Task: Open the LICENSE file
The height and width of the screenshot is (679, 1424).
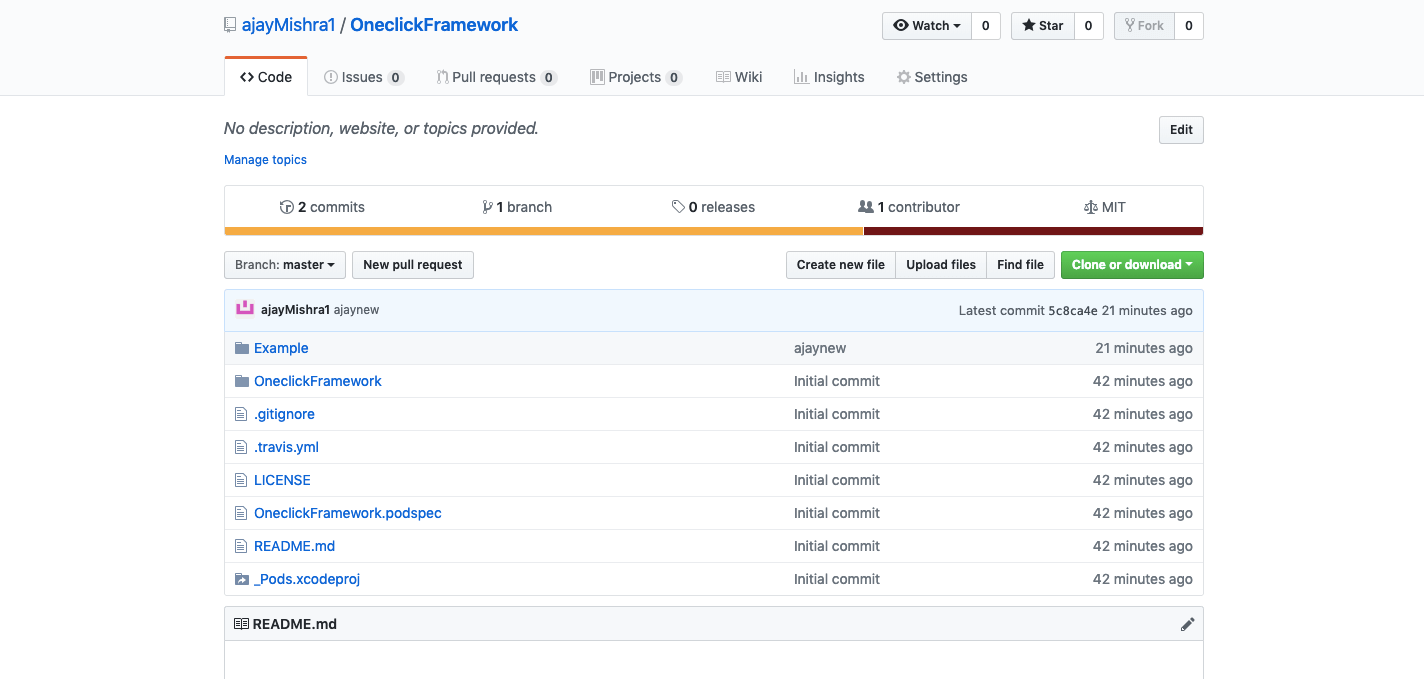Action: (x=282, y=480)
